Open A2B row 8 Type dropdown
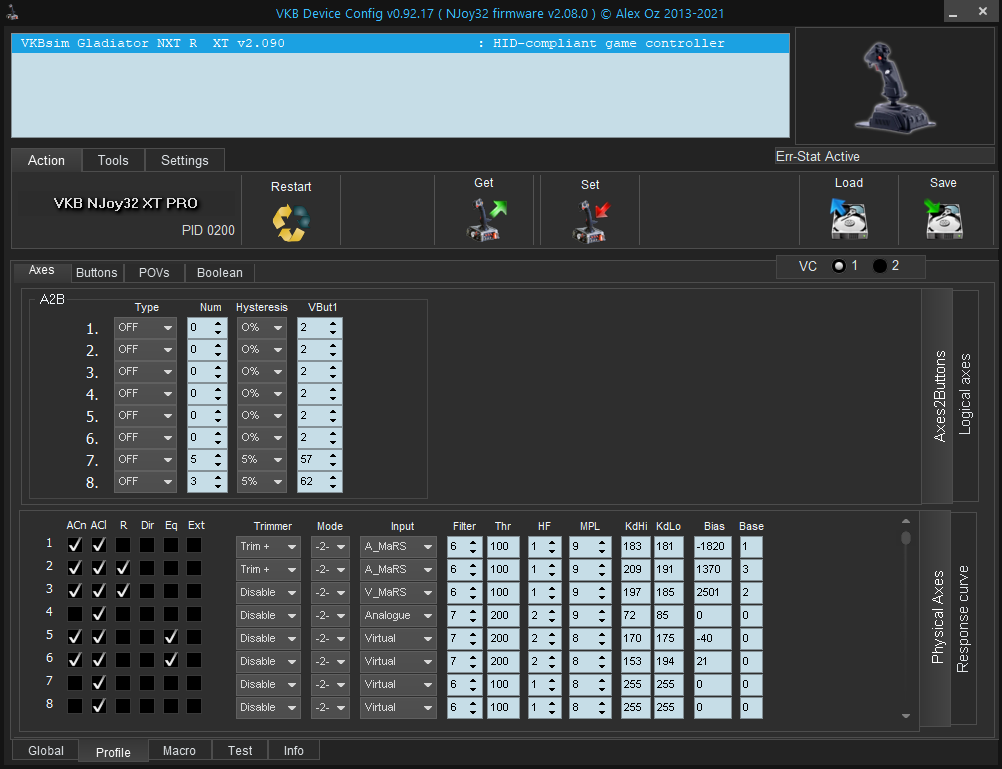 click(x=145, y=482)
